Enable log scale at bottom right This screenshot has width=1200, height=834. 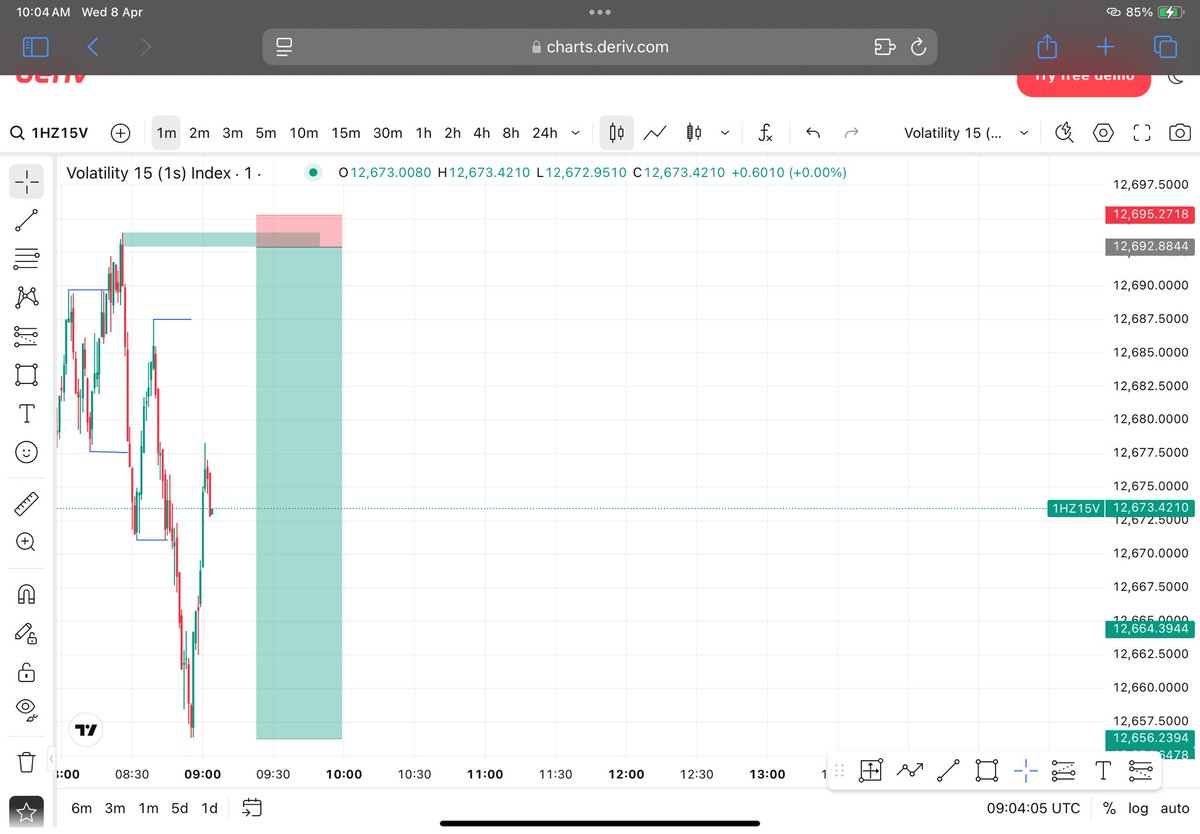1138,808
